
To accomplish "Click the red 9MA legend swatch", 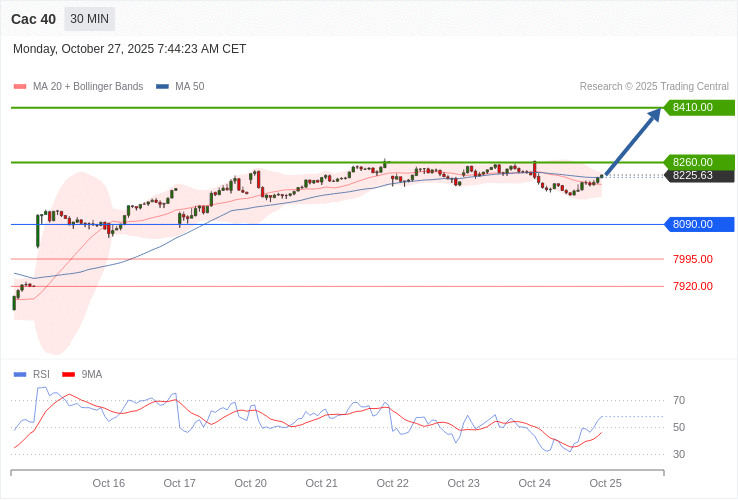I will click(x=69, y=375).
